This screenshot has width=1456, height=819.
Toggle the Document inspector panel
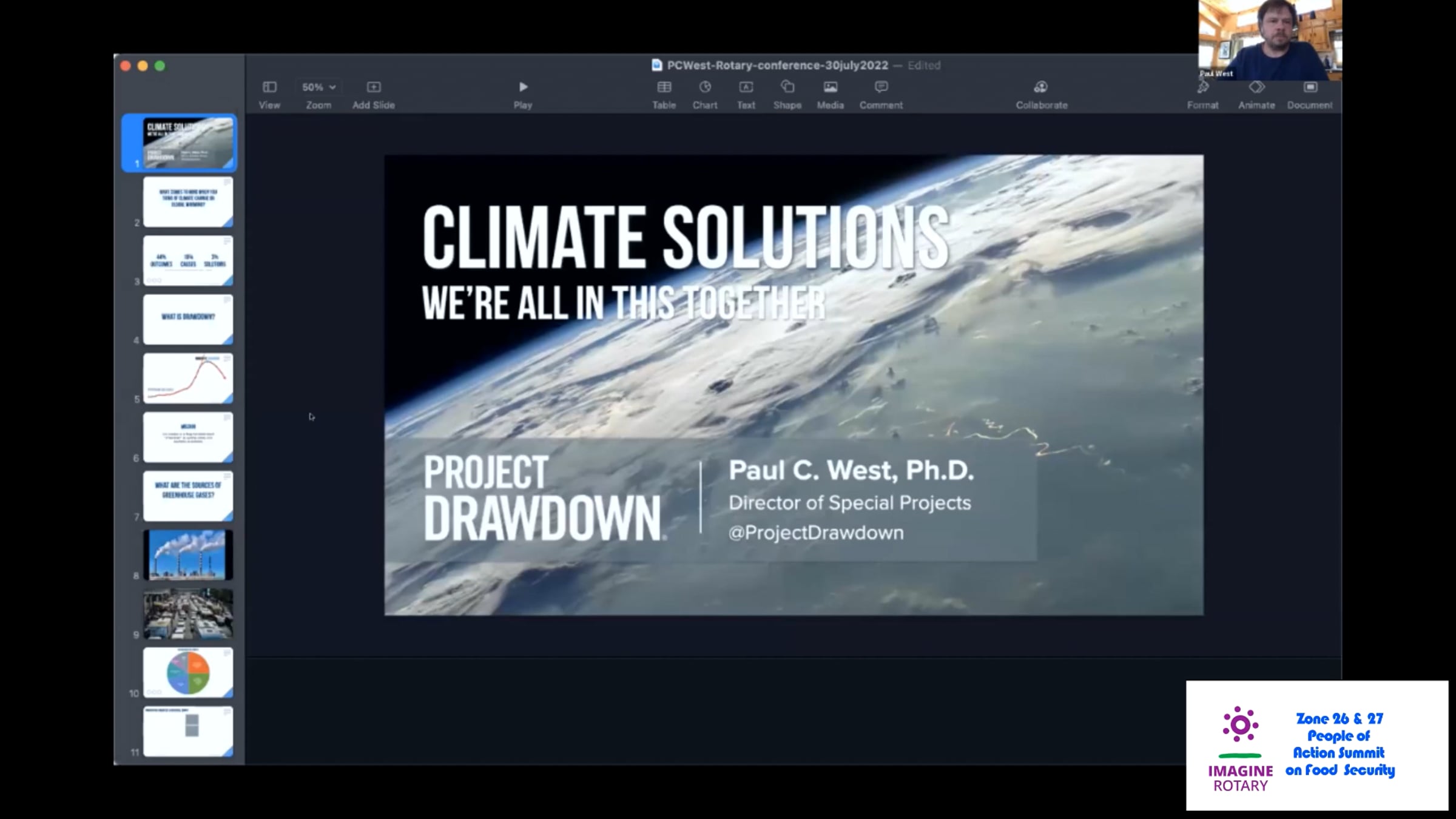[x=1310, y=88]
